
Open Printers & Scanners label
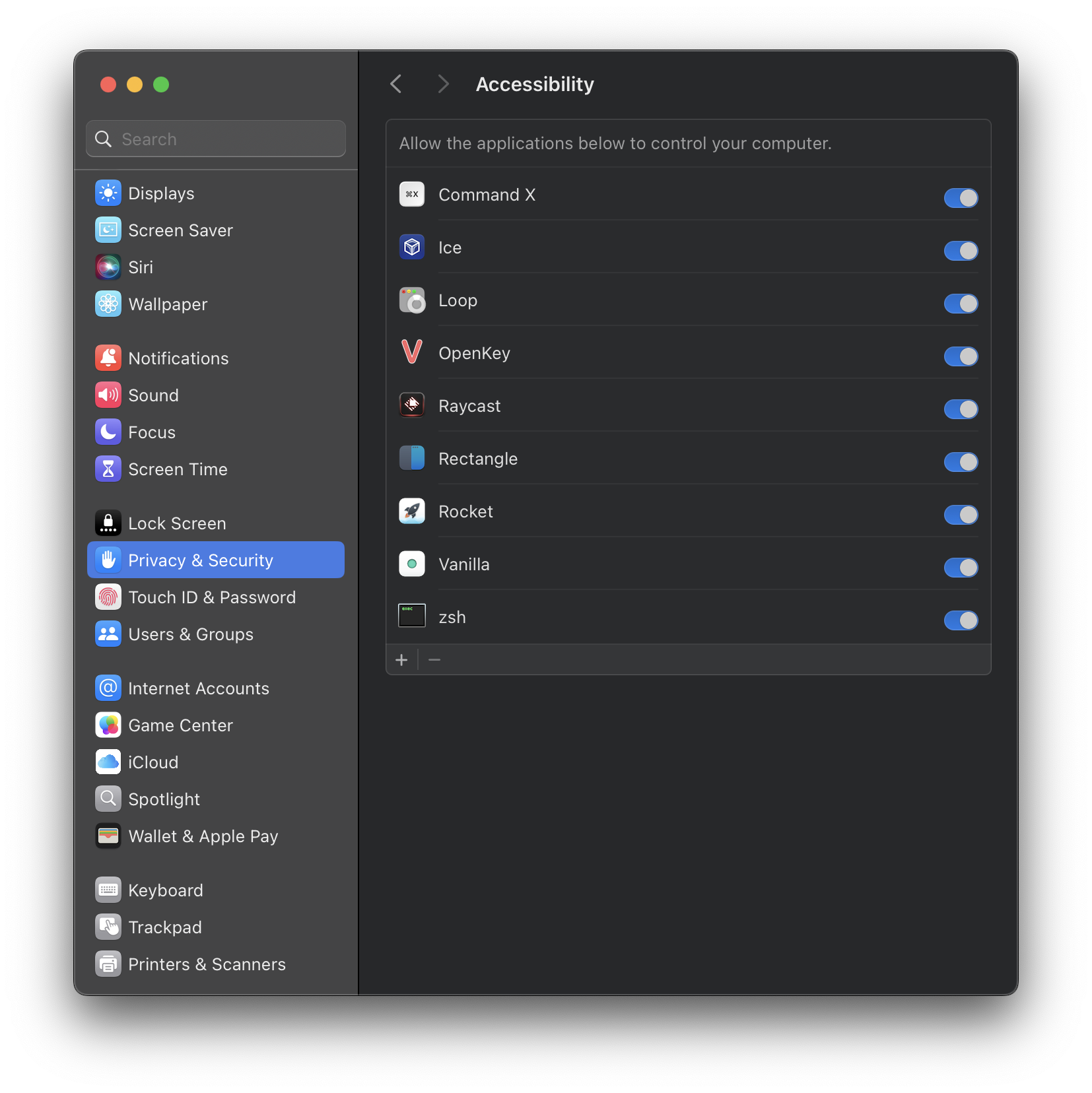pos(207,964)
